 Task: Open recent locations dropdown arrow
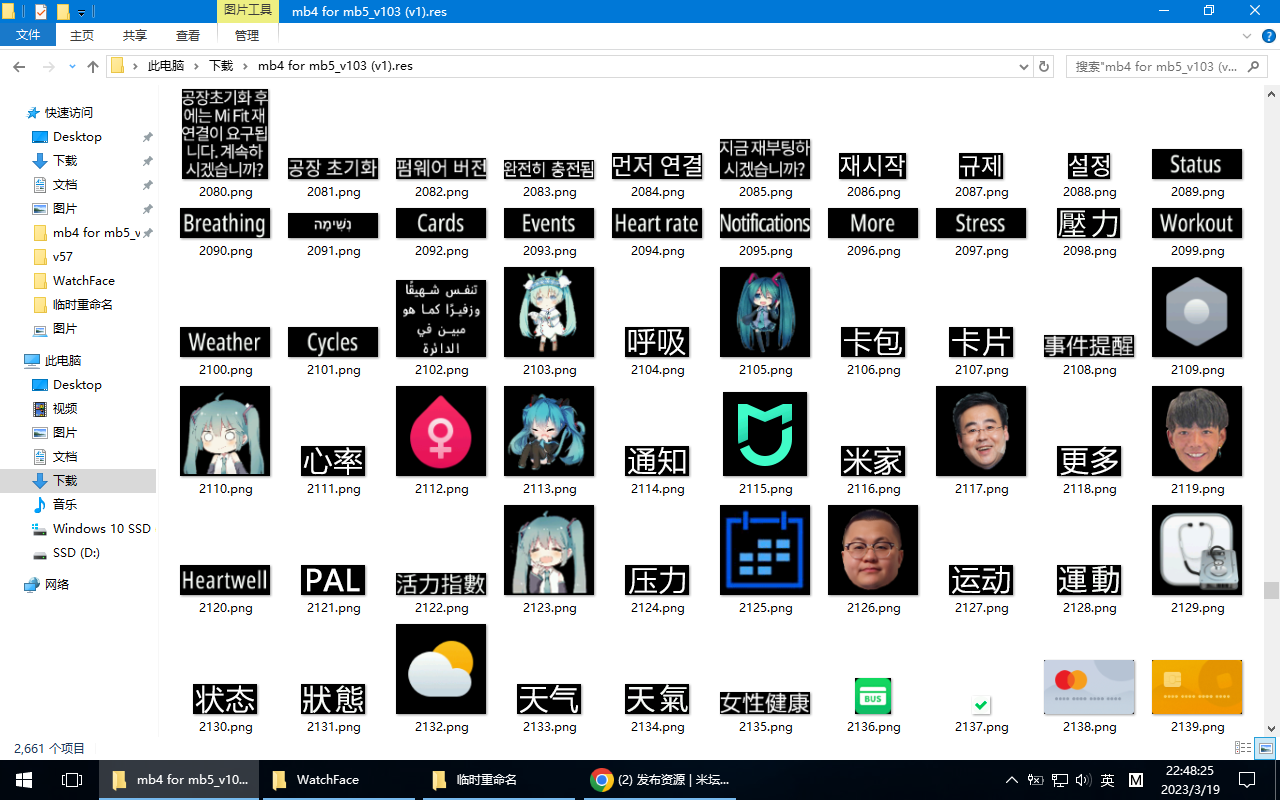72,66
